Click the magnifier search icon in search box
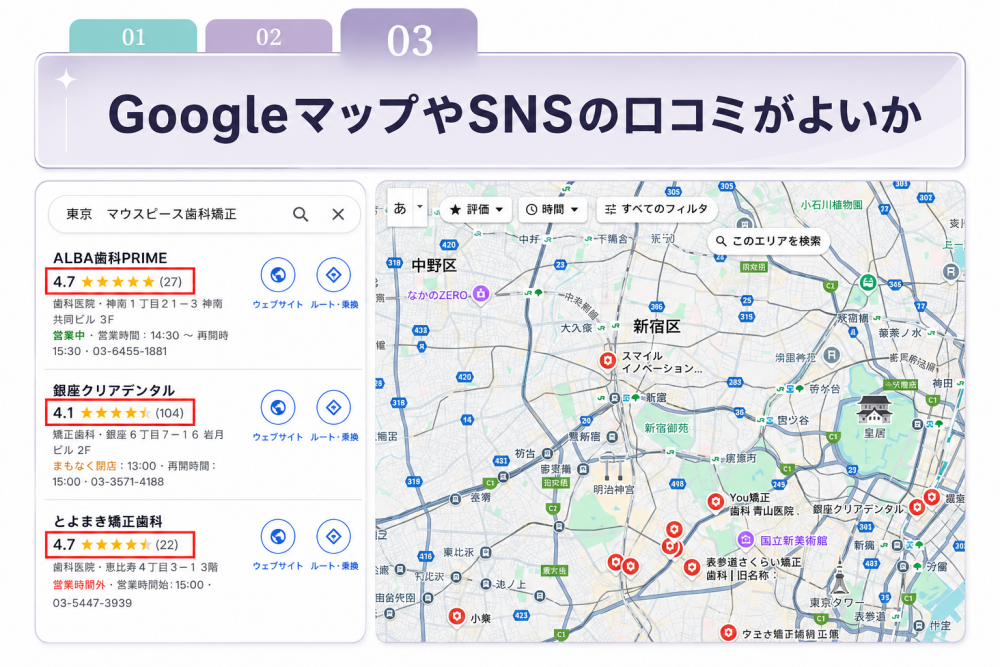 pyautogui.click(x=300, y=214)
